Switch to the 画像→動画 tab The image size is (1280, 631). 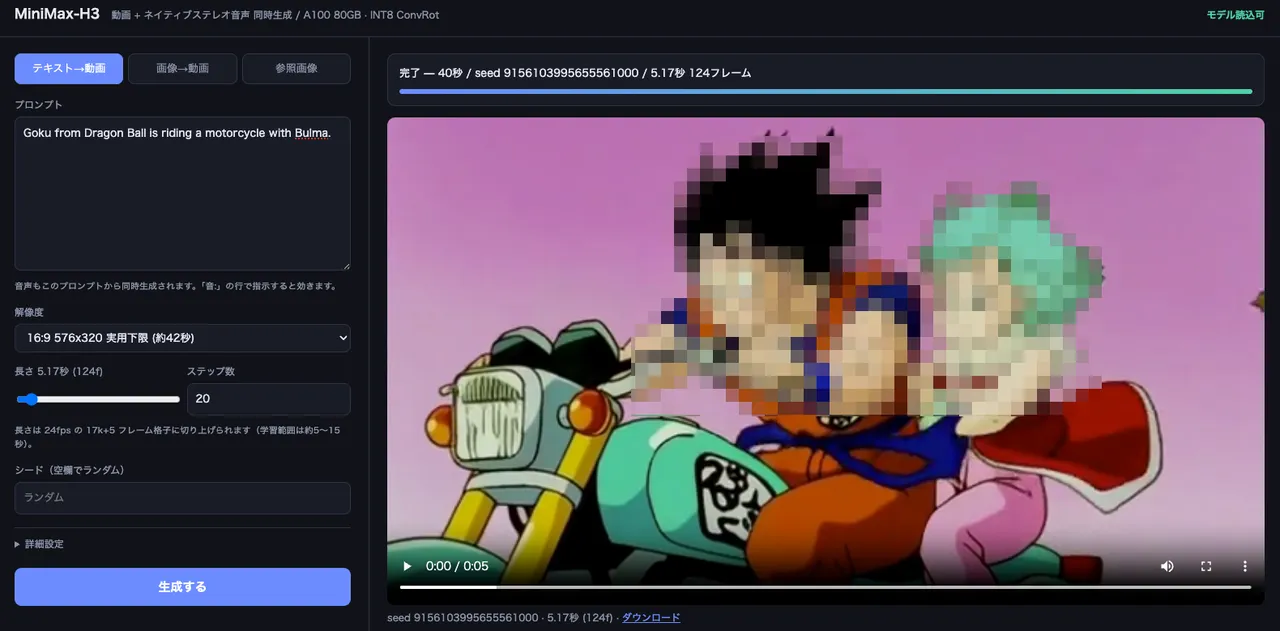coord(183,69)
